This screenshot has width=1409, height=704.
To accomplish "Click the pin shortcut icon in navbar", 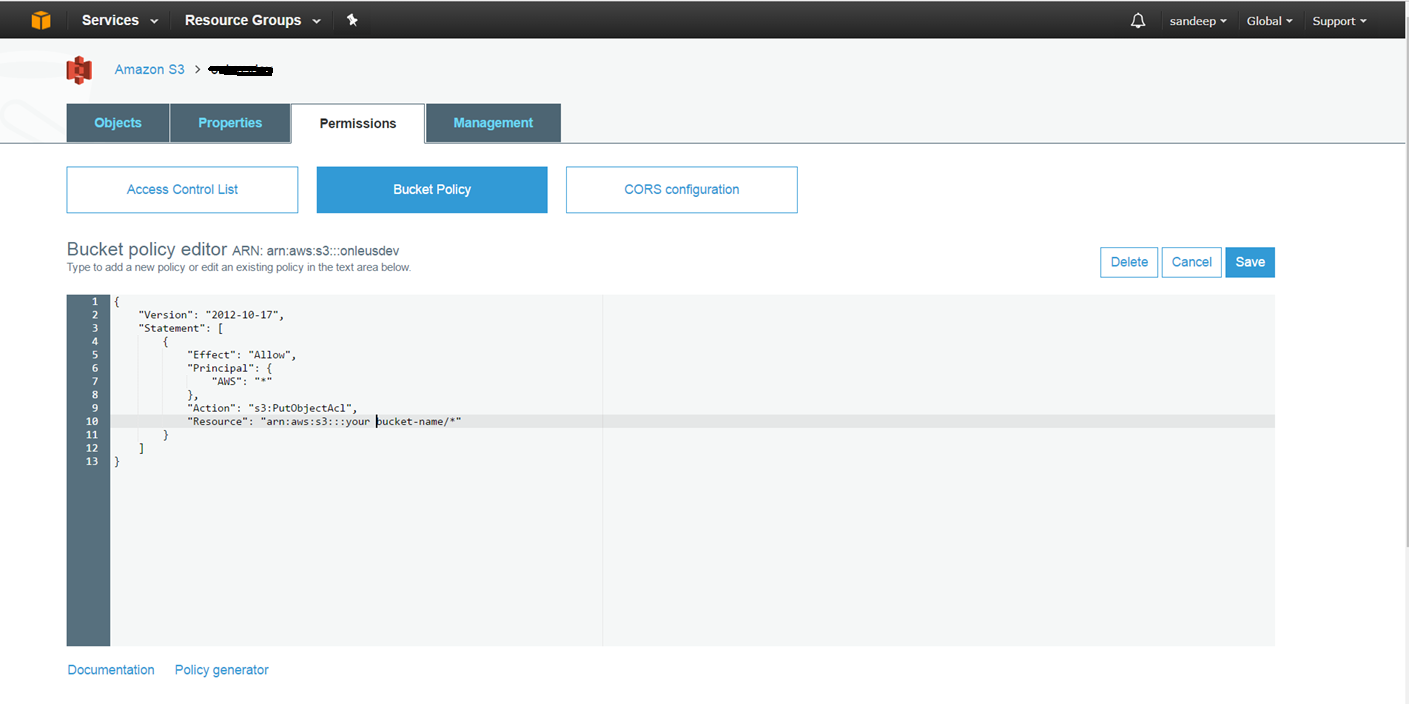I will pyautogui.click(x=352, y=20).
